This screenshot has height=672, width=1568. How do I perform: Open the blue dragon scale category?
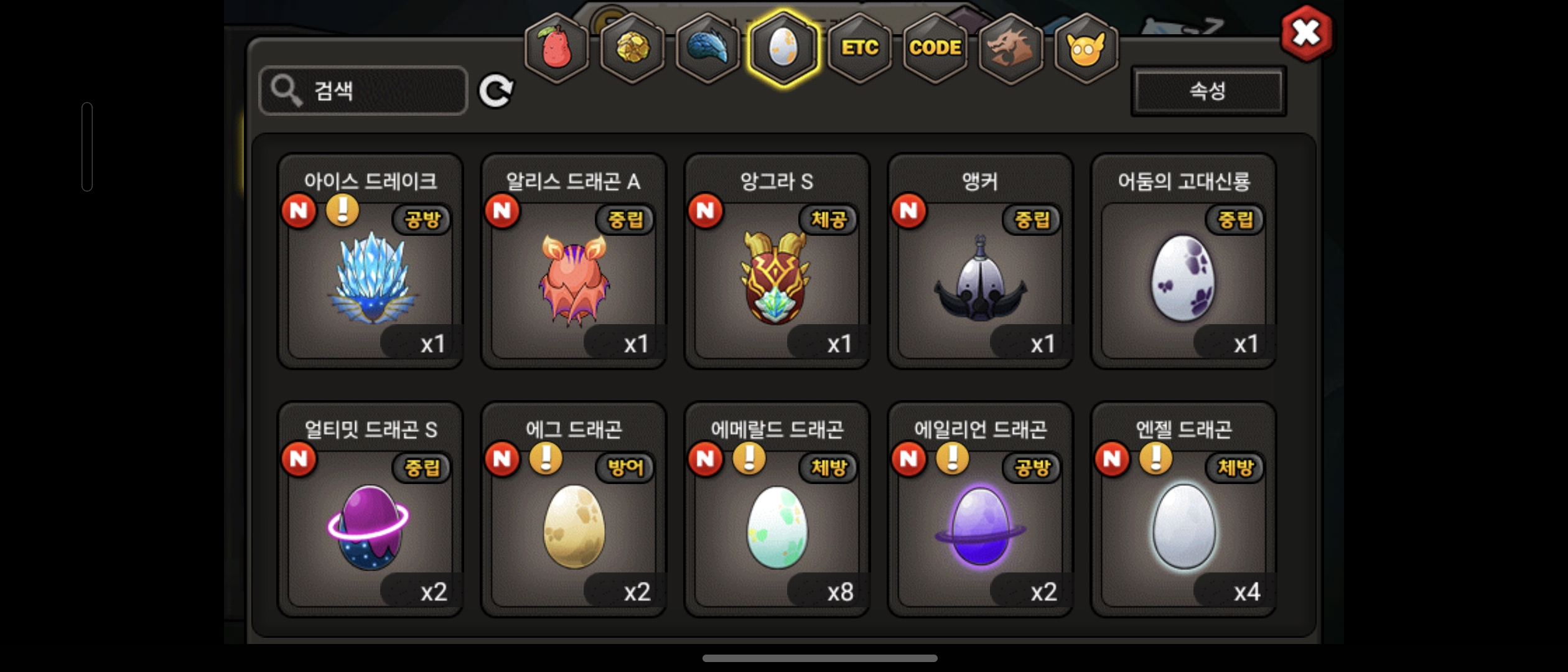tap(708, 48)
